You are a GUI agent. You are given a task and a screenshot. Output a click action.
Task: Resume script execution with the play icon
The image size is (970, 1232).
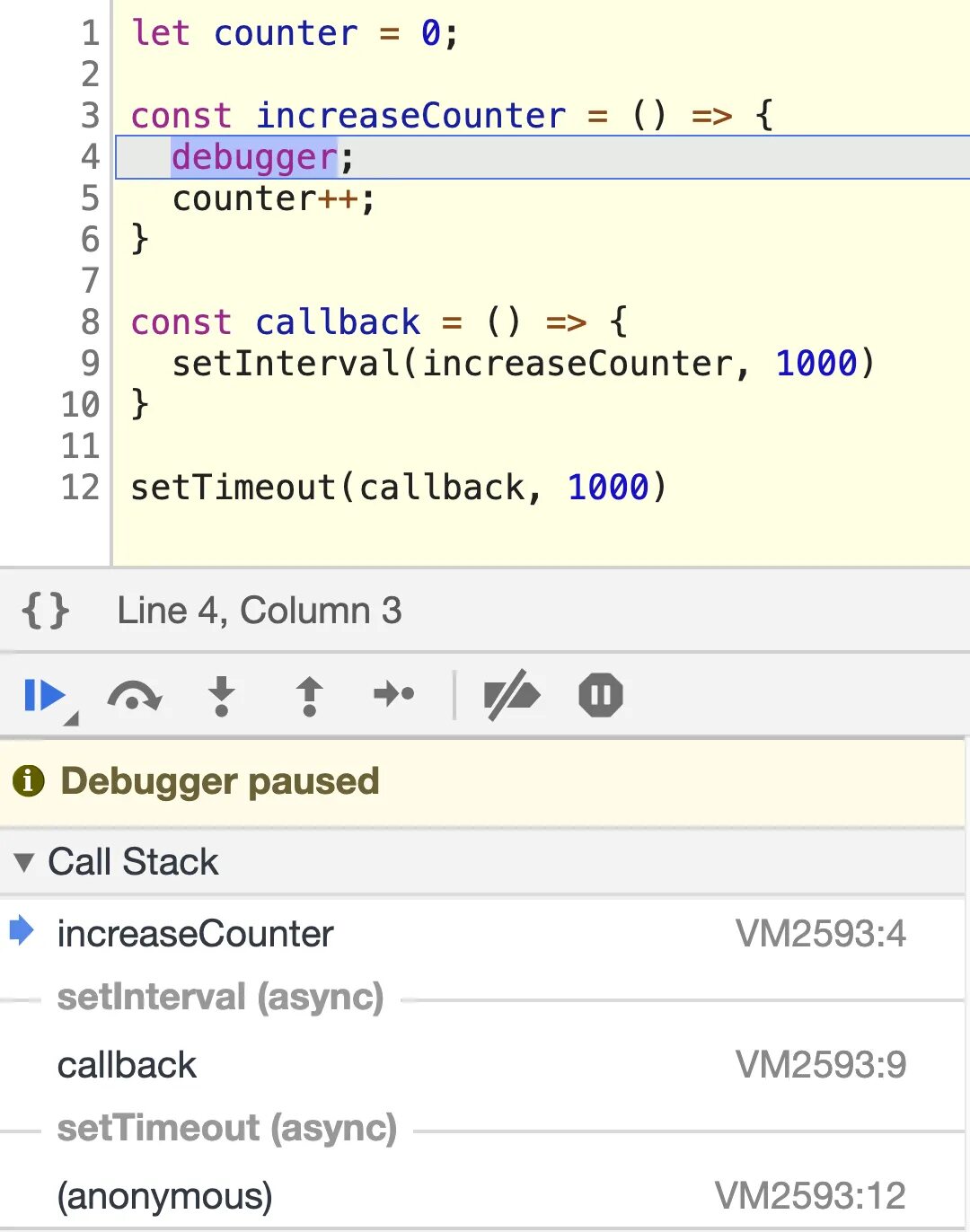pos(43,696)
